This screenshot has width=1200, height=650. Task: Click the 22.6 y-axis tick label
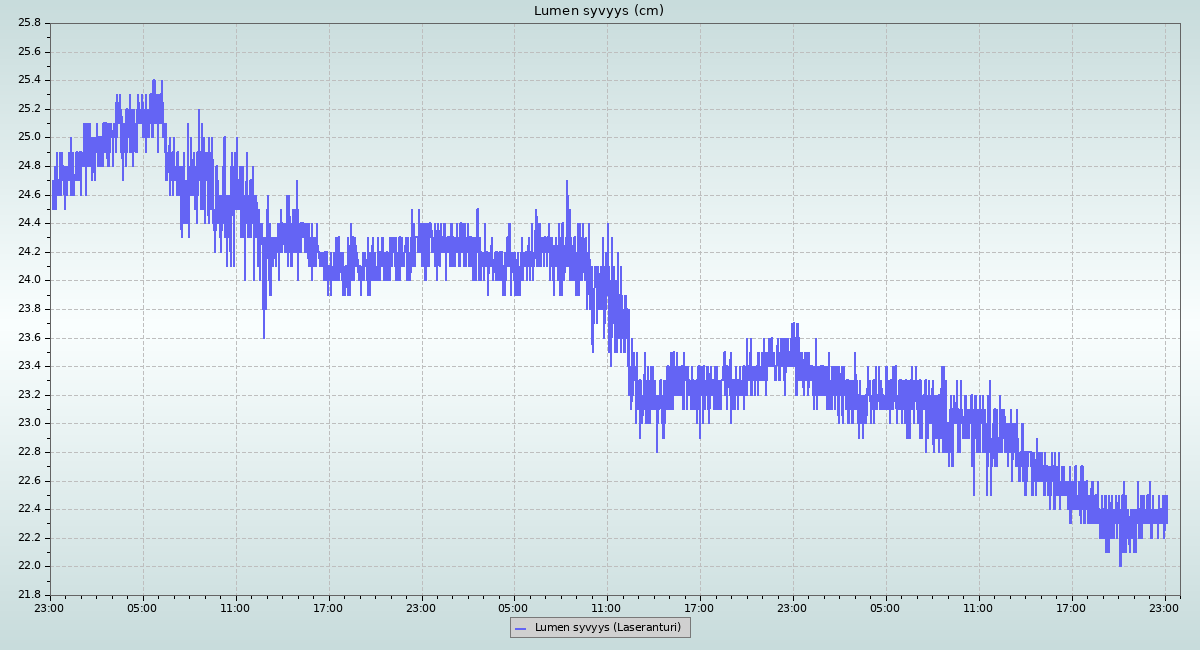(29, 480)
